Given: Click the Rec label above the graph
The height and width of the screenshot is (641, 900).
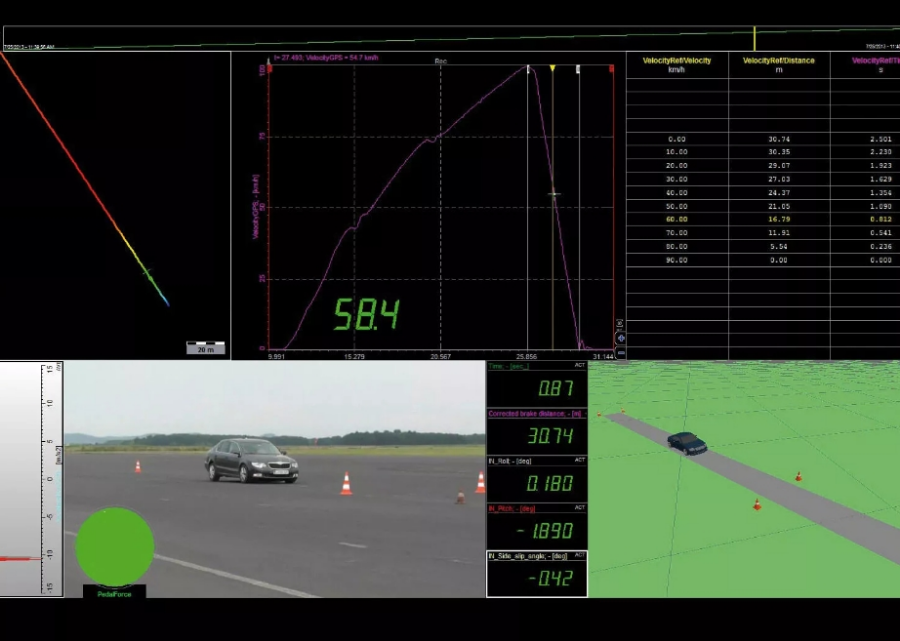Looking at the screenshot, I should click(441, 61).
